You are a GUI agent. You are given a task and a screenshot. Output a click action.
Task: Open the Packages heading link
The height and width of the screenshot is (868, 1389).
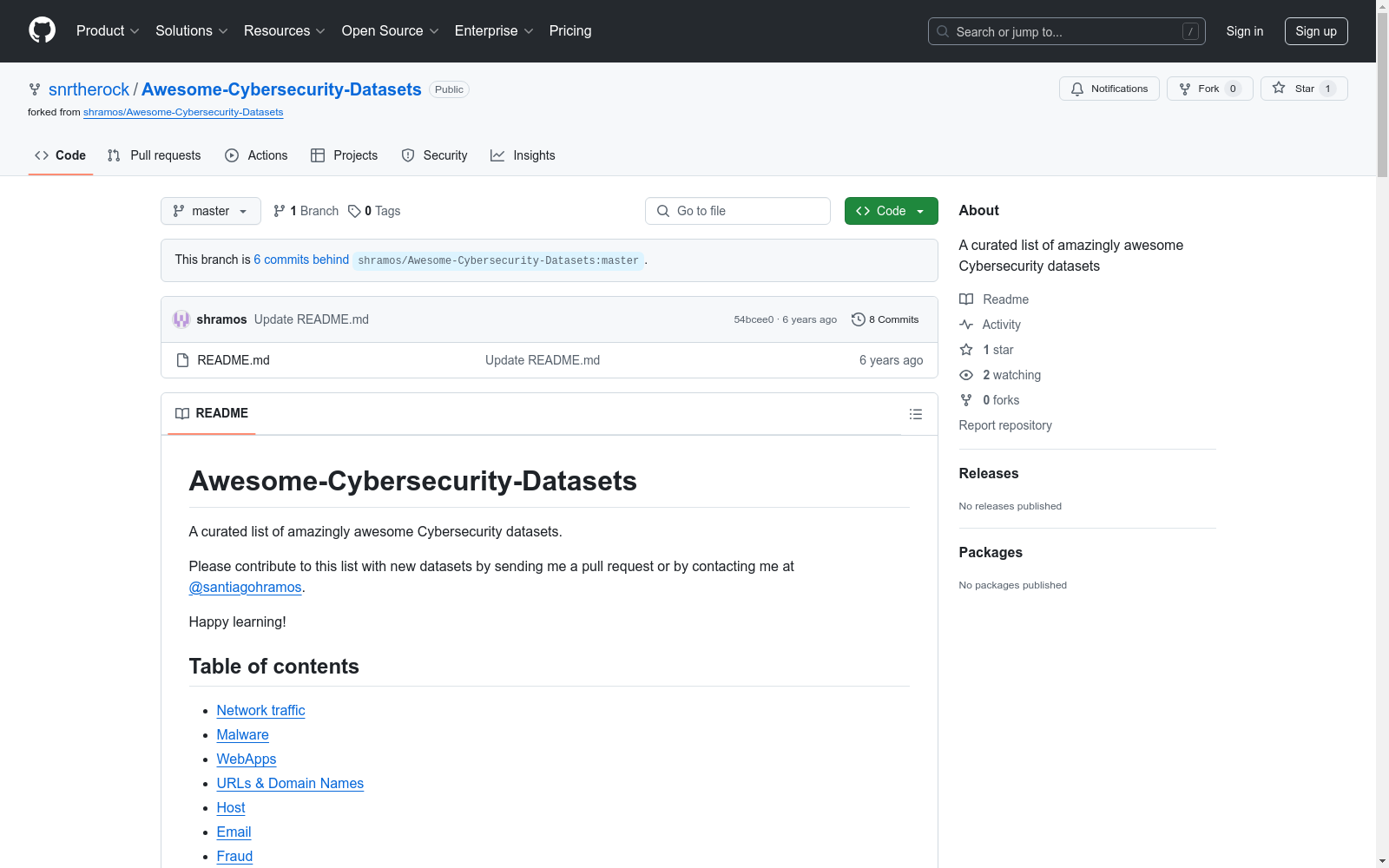991,552
